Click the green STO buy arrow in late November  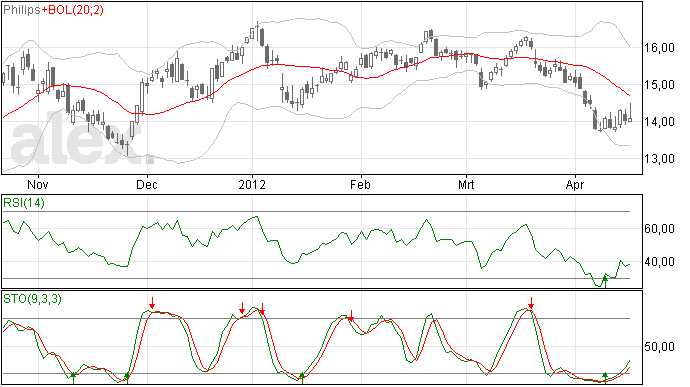pyautogui.click(x=127, y=378)
